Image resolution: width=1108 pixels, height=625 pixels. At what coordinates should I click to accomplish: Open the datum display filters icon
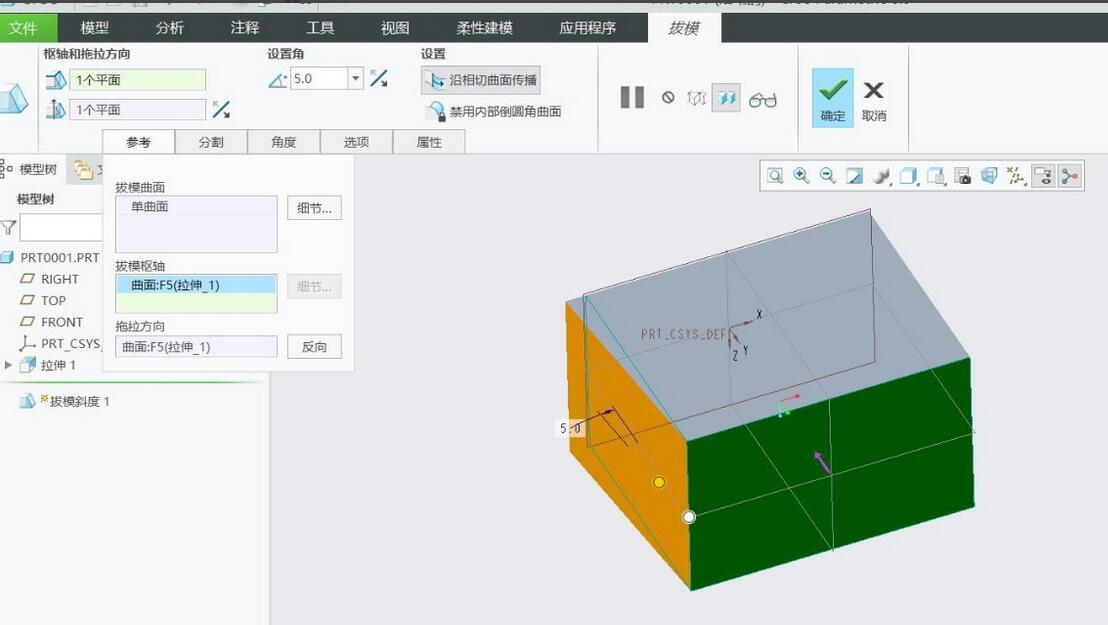1016,176
